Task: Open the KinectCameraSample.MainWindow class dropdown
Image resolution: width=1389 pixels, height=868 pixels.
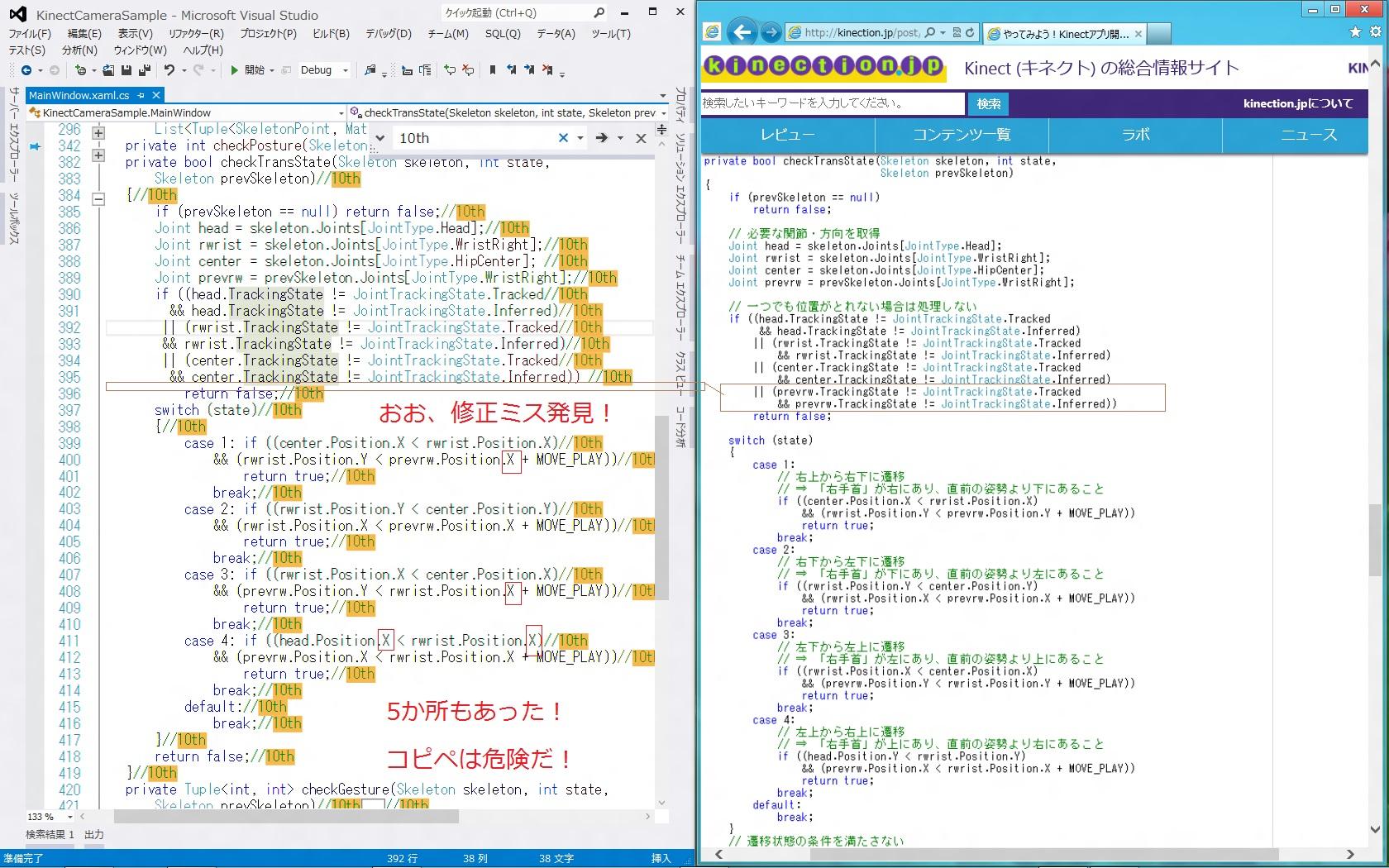Action: 340,113
